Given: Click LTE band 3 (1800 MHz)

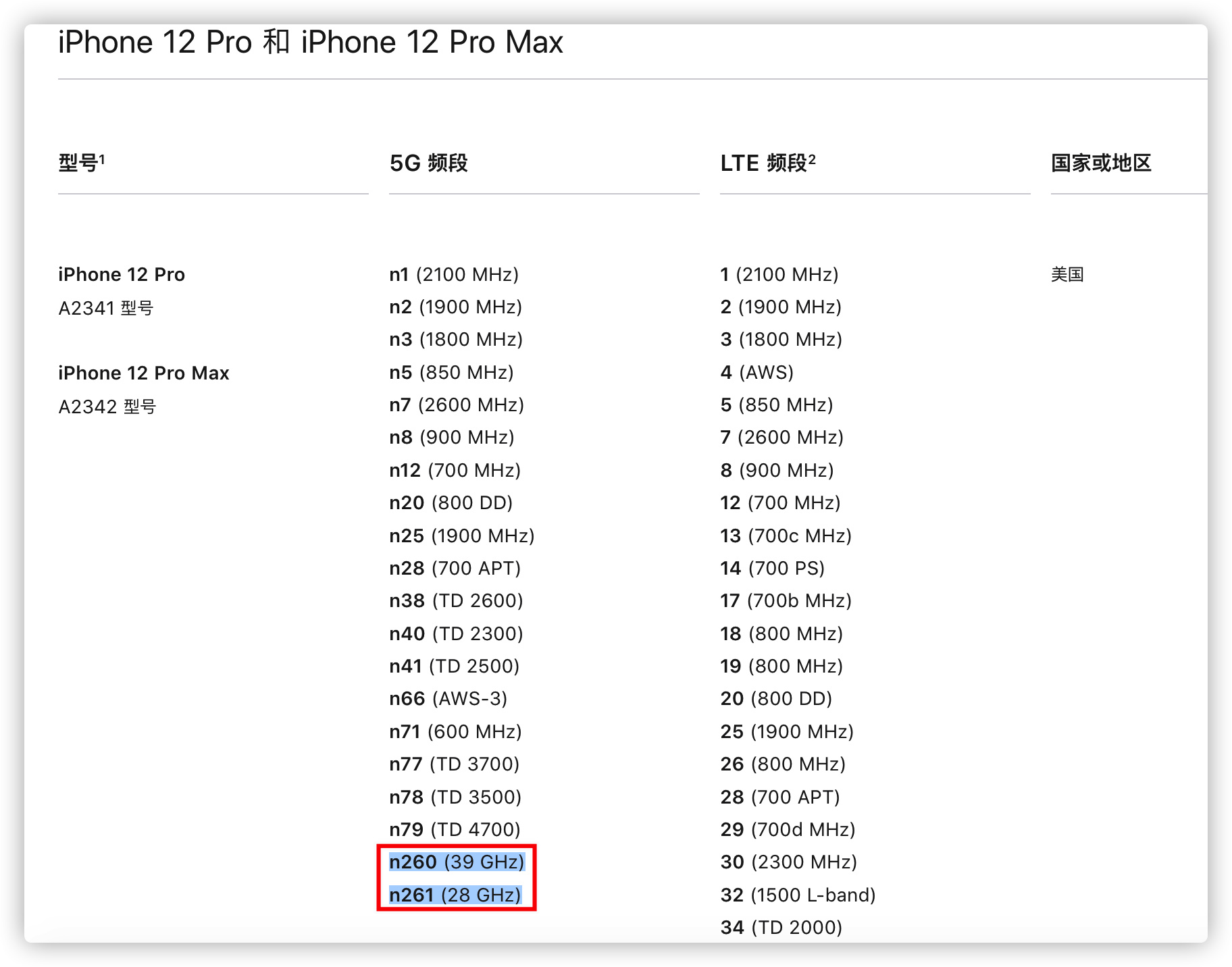Looking at the screenshot, I should coord(781,339).
